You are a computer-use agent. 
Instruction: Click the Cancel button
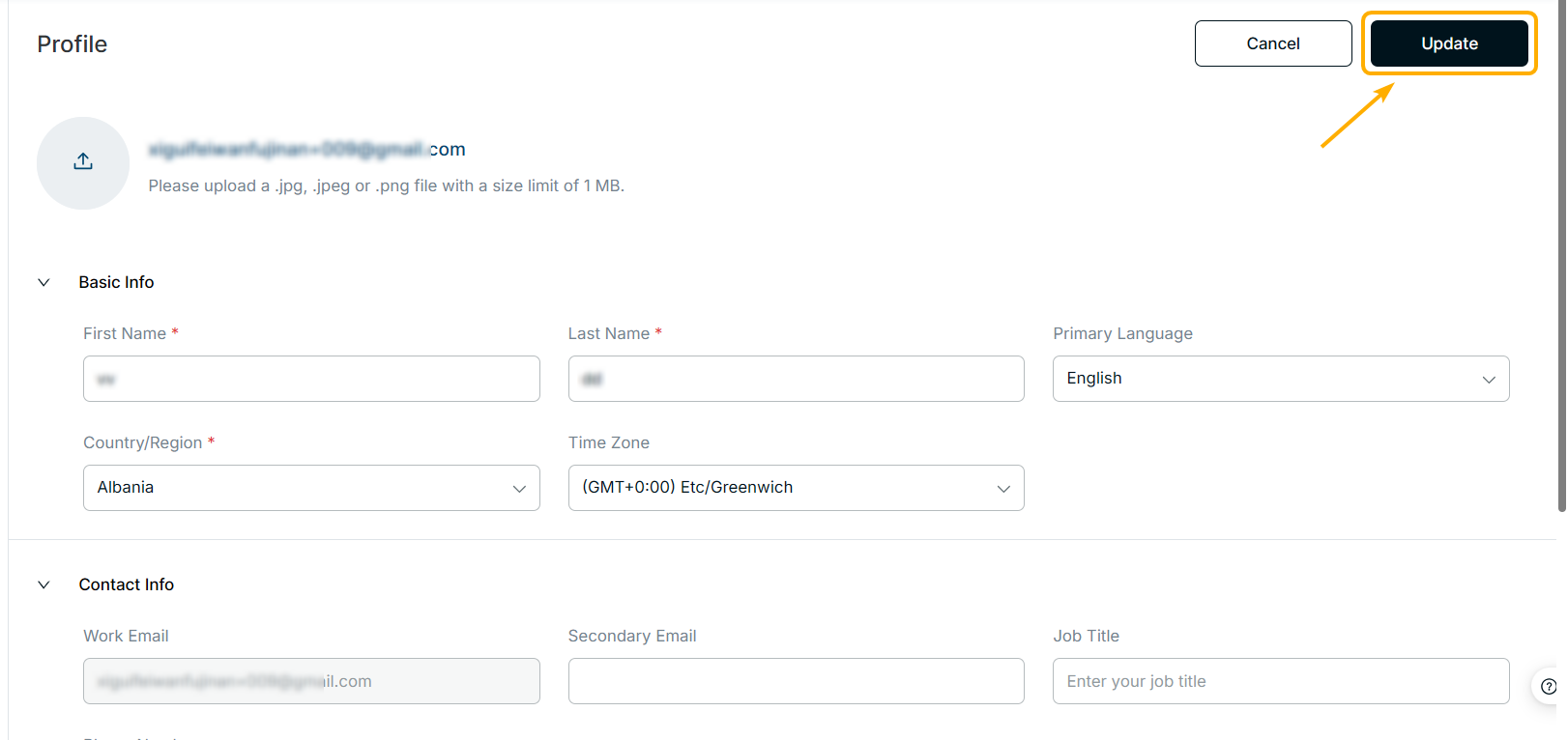(x=1273, y=43)
